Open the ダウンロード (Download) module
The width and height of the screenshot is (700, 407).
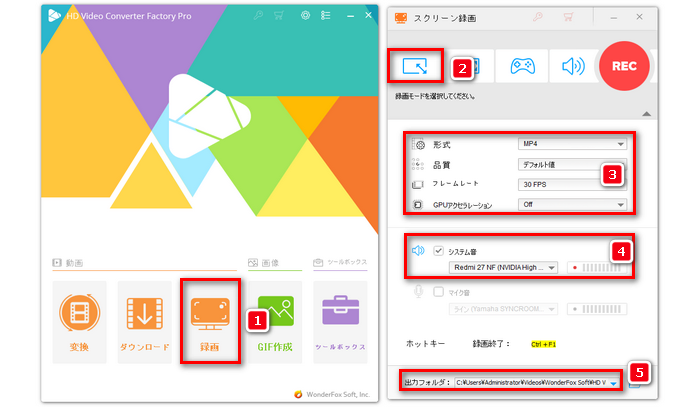tap(145, 322)
